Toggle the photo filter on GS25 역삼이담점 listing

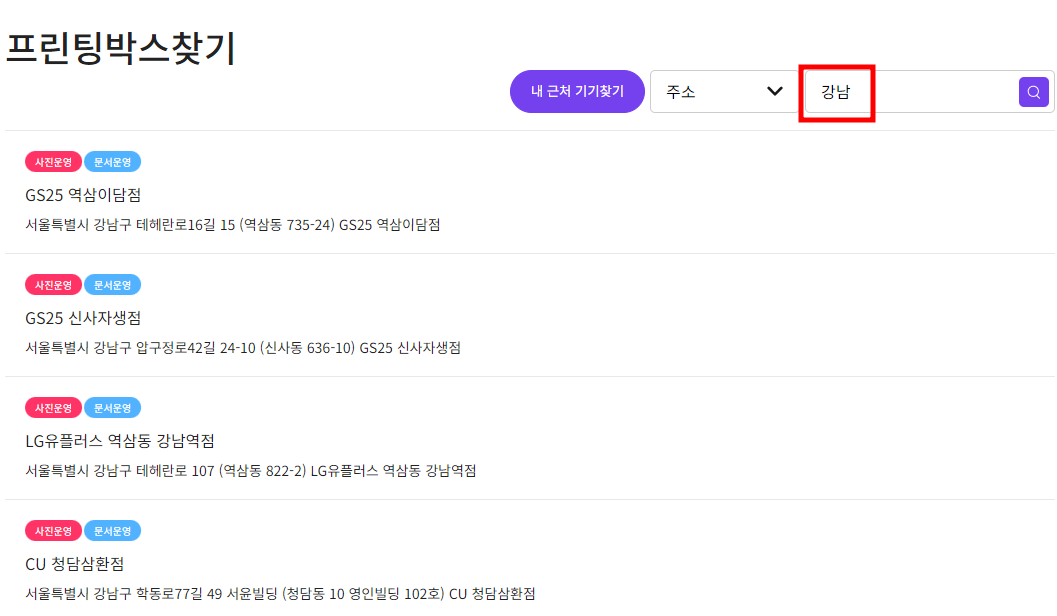(x=53, y=161)
